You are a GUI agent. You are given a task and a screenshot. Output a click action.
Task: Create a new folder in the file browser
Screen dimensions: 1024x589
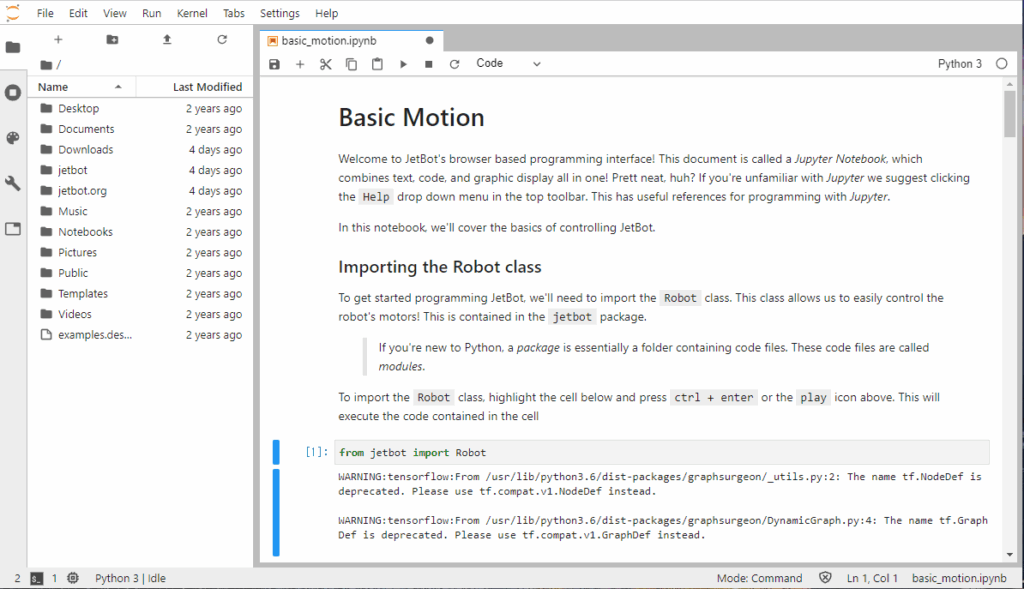(112, 40)
